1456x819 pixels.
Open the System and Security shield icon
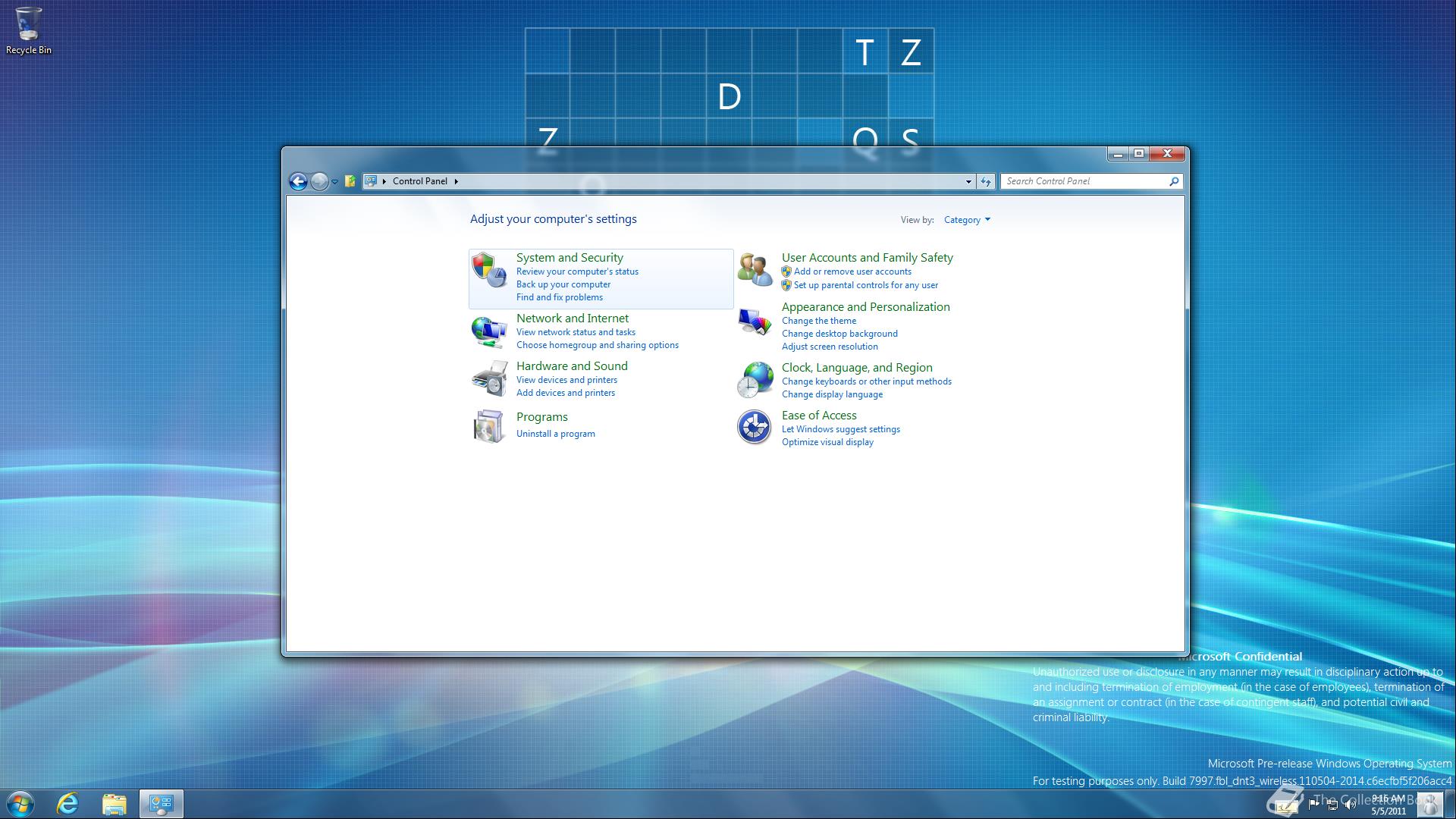tap(488, 270)
